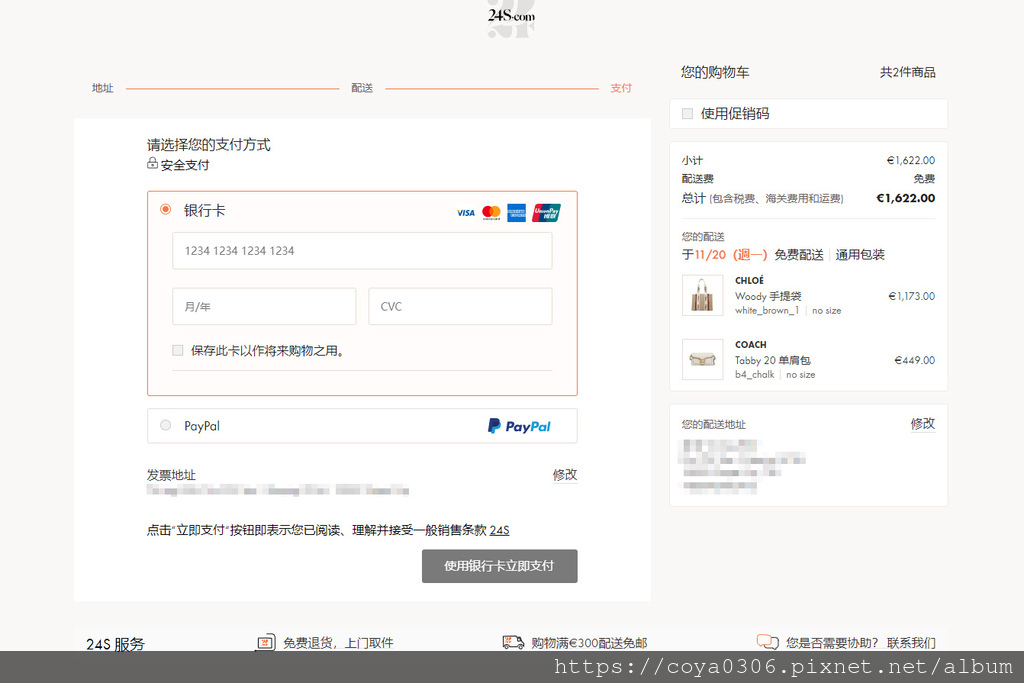Open the Chloé Woody bag thumbnail
Viewport: 1024px width, 683px height.
point(703,295)
